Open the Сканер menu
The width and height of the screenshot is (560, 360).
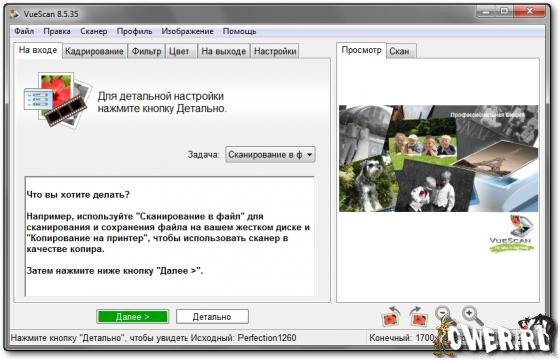coord(94,31)
